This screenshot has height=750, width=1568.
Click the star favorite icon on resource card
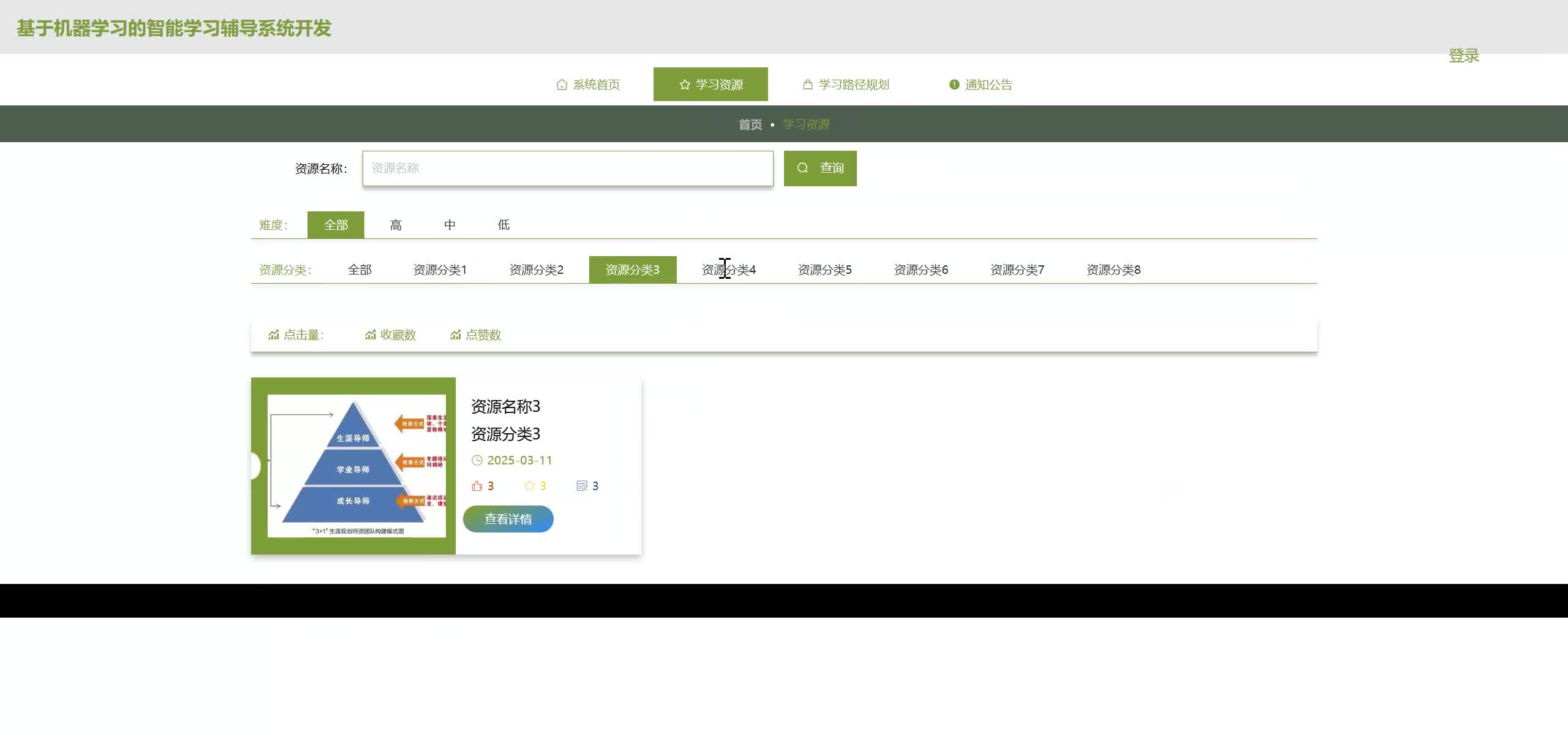tap(530, 486)
